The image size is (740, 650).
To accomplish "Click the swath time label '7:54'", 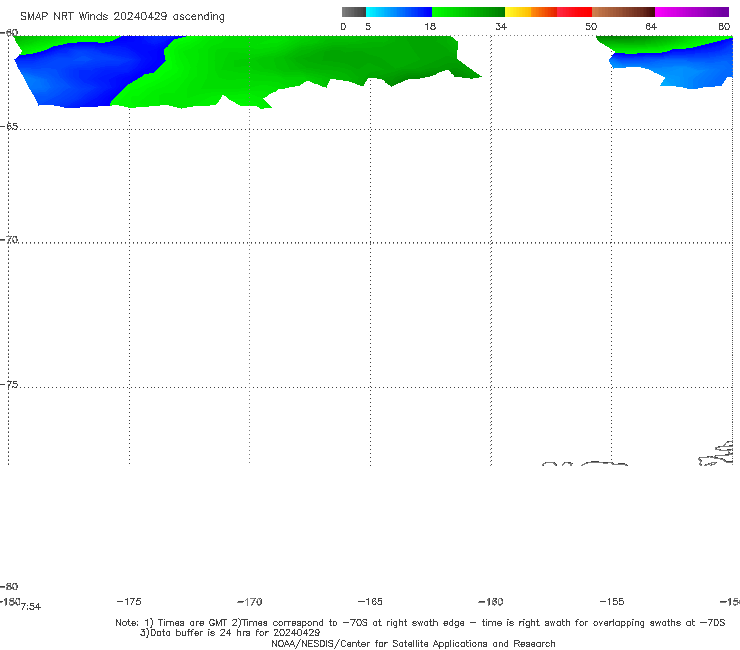I will coord(31,607).
